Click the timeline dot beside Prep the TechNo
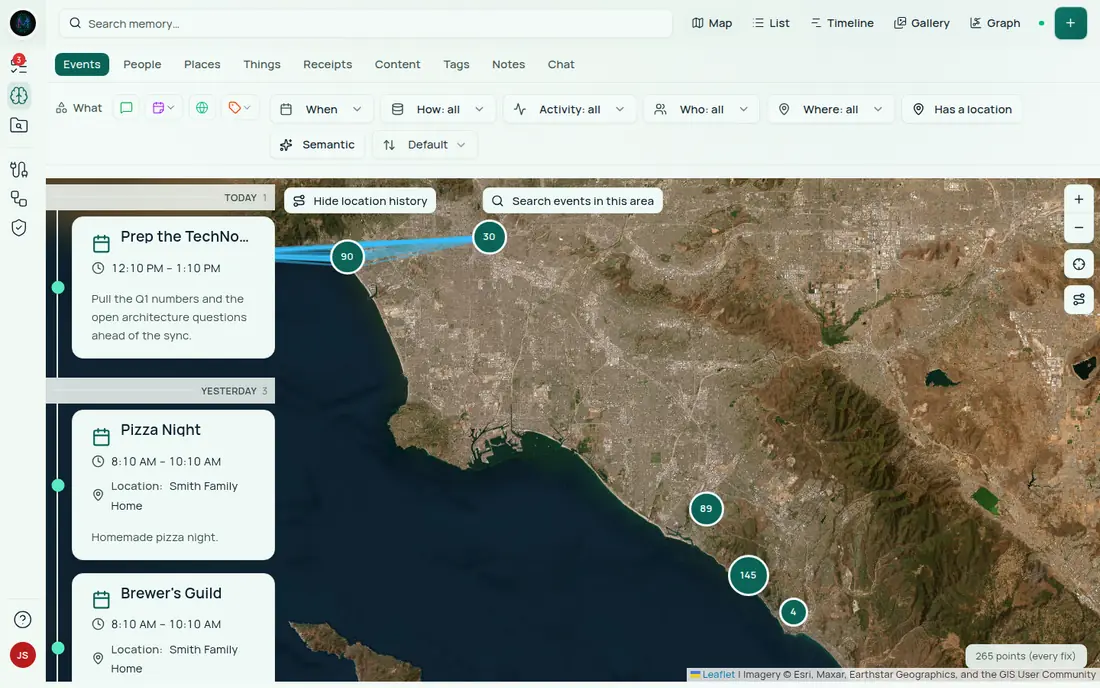This screenshot has width=1100, height=688. click(x=58, y=288)
